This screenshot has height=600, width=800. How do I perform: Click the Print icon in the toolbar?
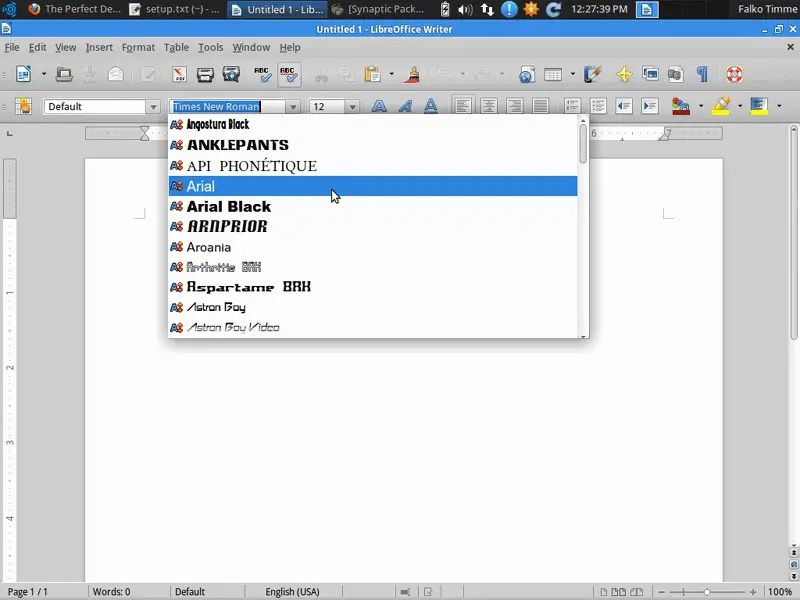[205, 74]
